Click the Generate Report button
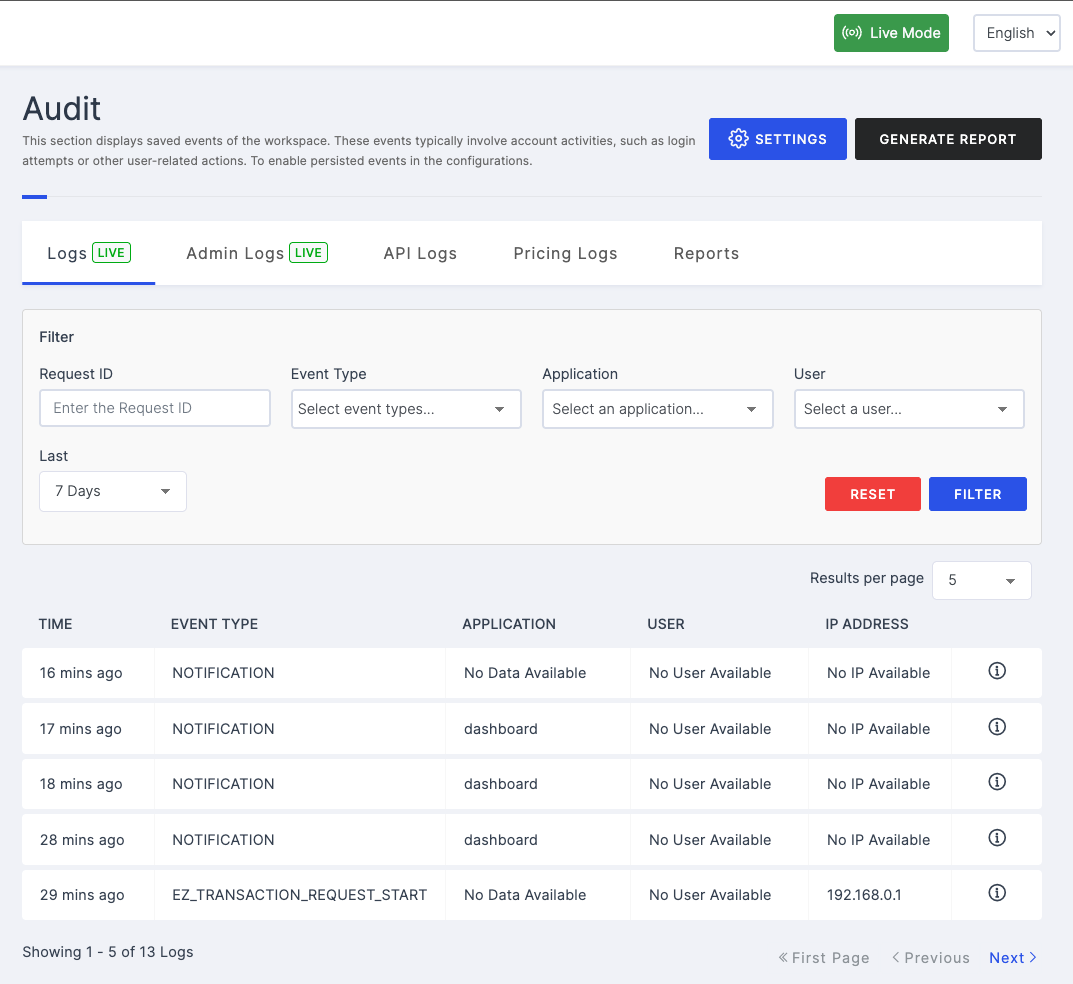The height and width of the screenshot is (984, 1073). 947,139
